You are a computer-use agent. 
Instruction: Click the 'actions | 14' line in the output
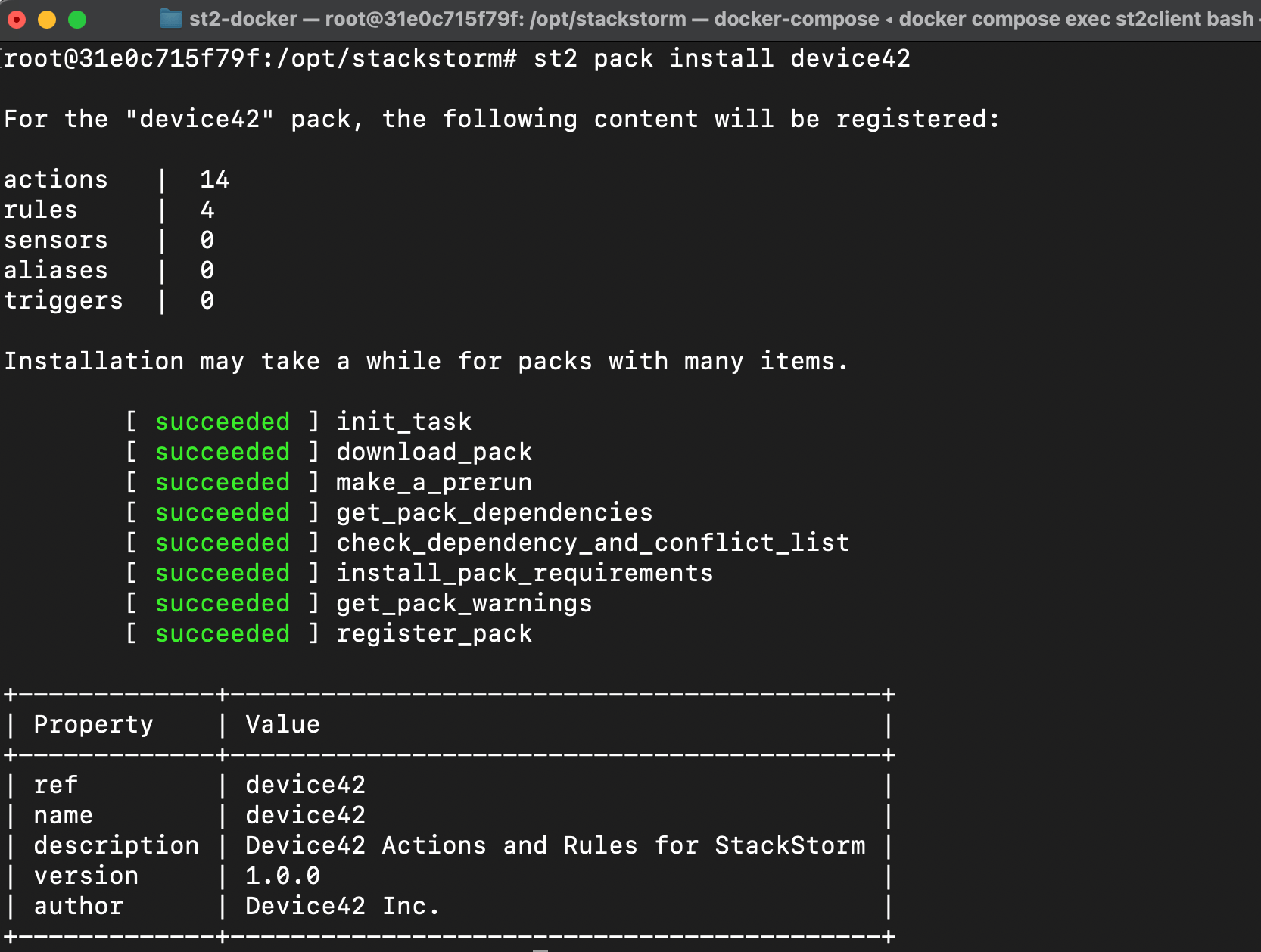[114, 179]
